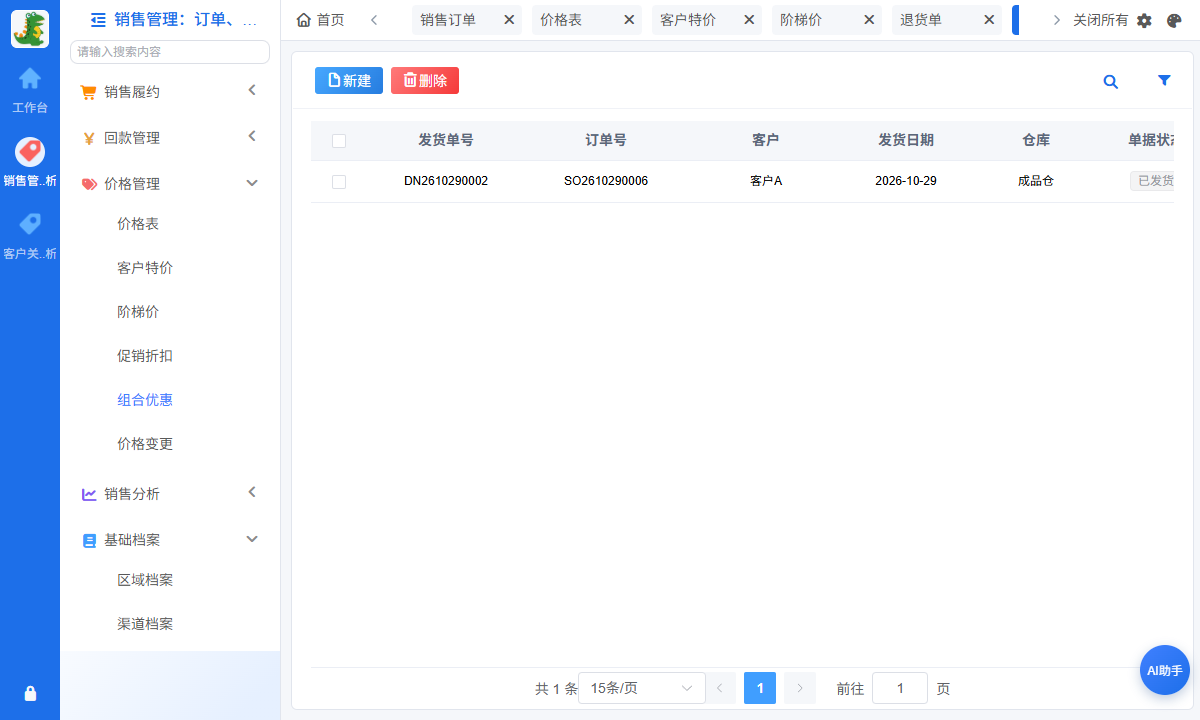1200x720 pixels.
Task: Click the 价格管理 tags icon
Action: pyautogui.click(x=89, y=184)
